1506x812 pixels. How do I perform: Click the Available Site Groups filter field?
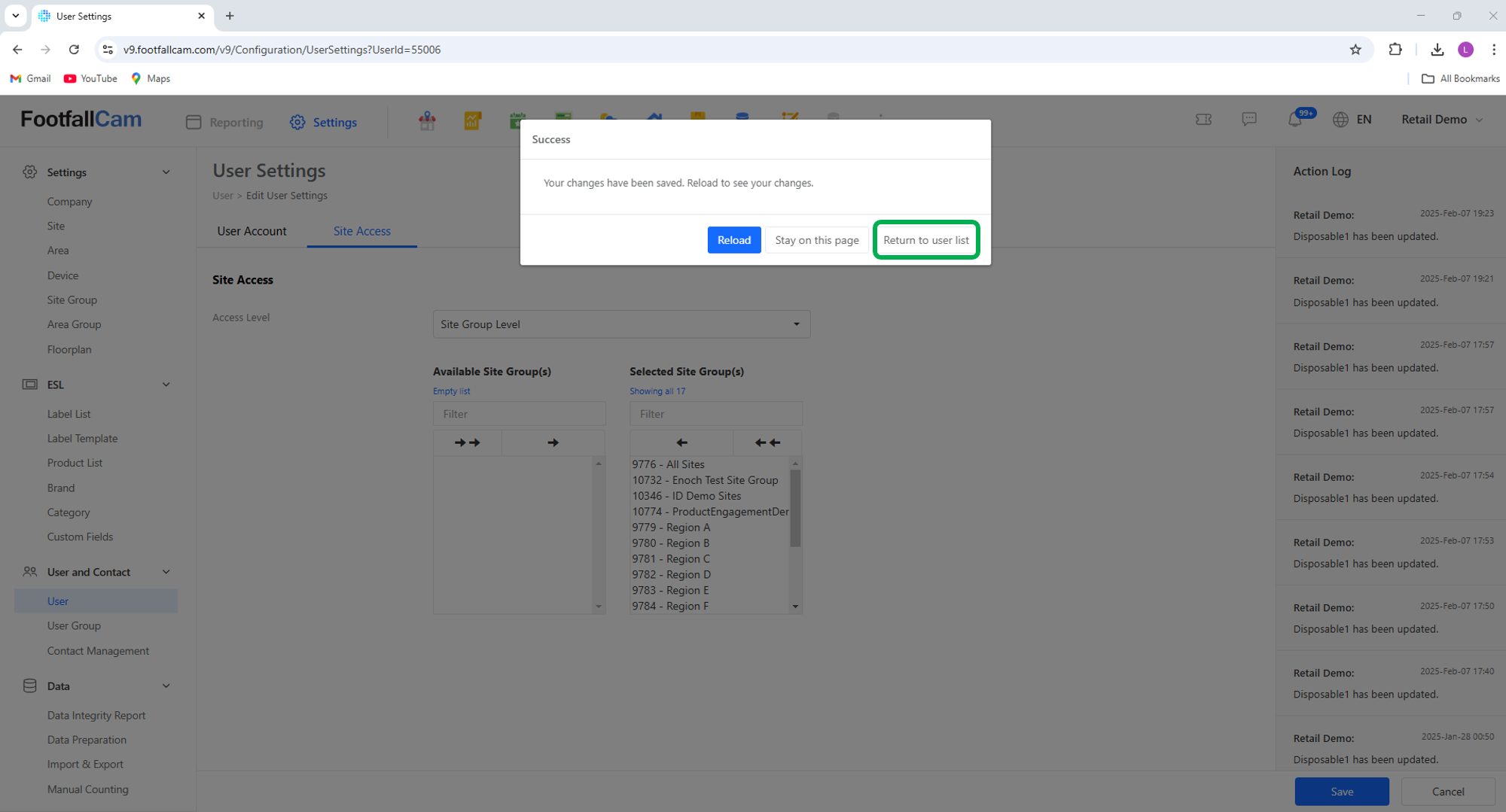click(519, 414)
